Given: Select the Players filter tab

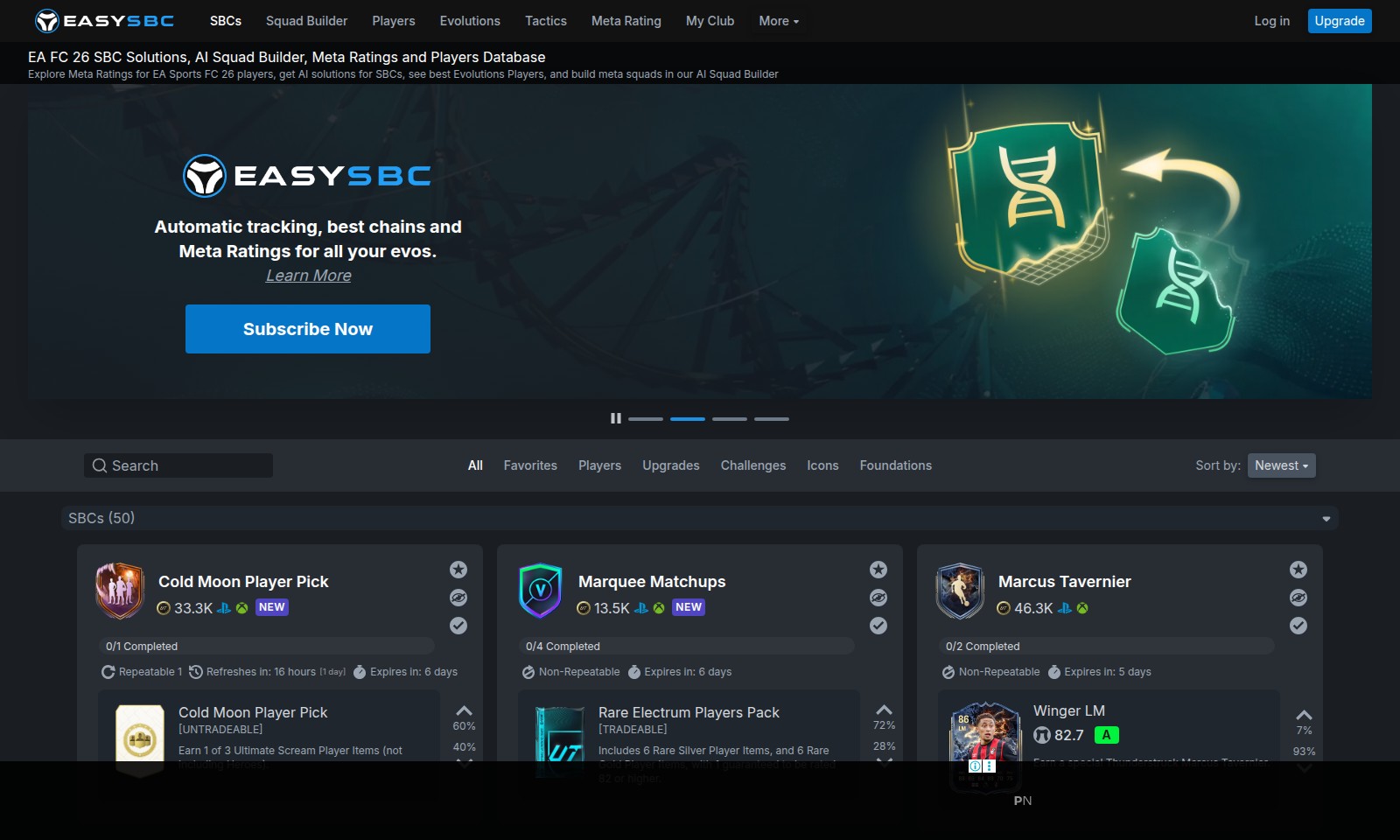Looking at the screenshot, I should pos(599,465).
